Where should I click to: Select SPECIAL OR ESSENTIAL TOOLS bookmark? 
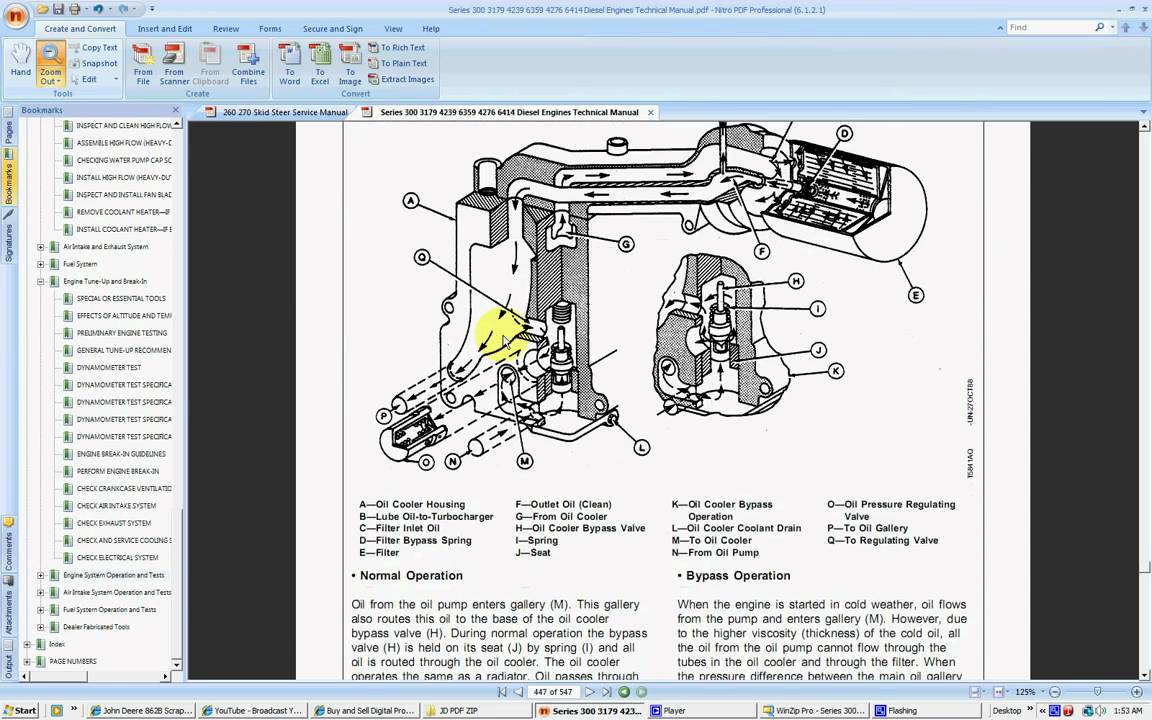click(121, 298)
